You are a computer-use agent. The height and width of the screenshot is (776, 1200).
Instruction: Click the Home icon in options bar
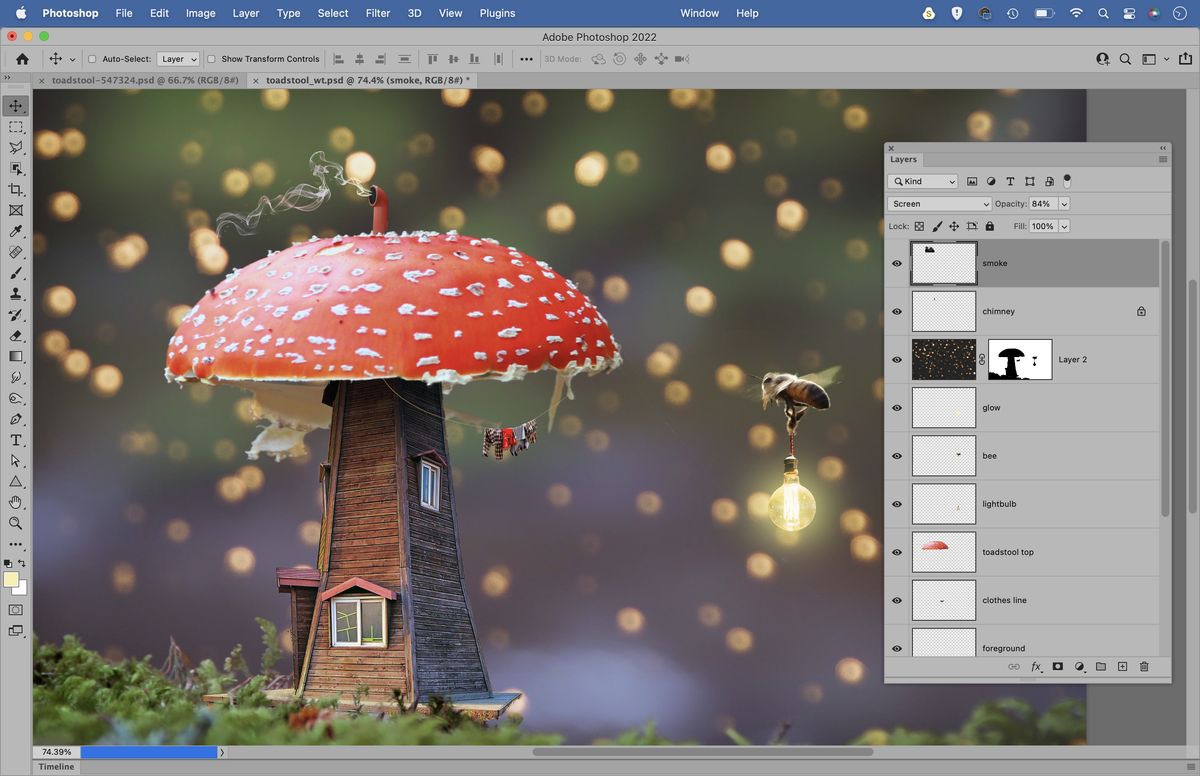click(22, 59)
